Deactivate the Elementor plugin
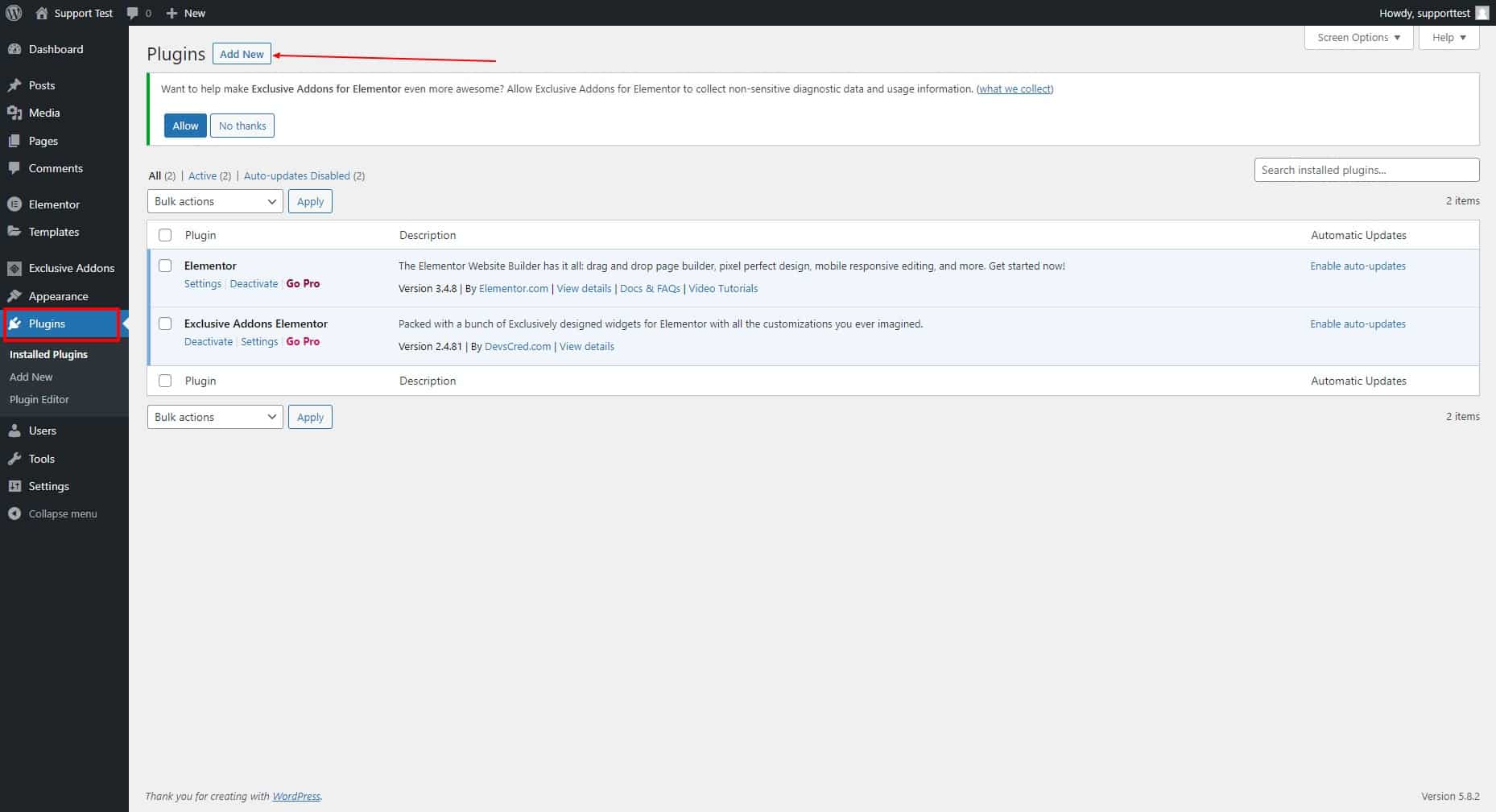Image resolution: width=1496 pixels, height=812 pixels. (254, 283)
